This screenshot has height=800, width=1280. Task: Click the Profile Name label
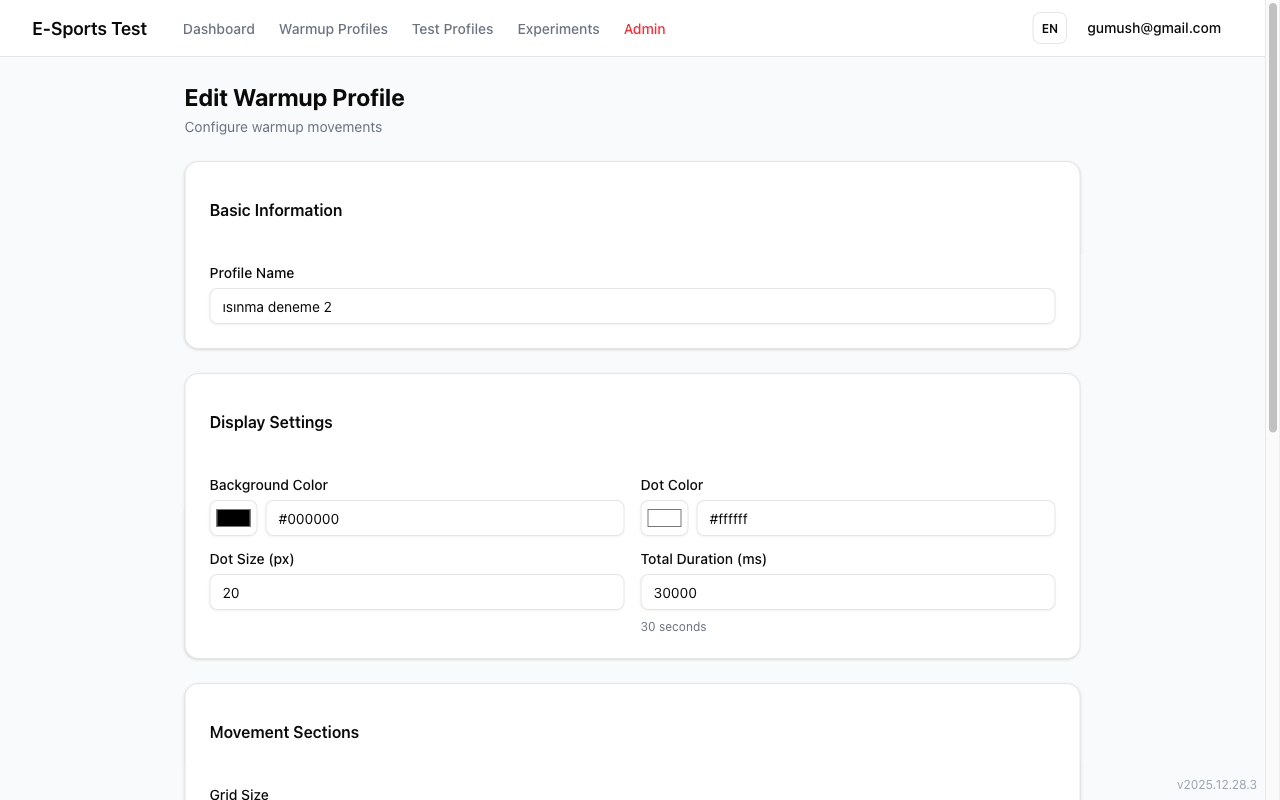pyautogui.click(x=251, y=273)
